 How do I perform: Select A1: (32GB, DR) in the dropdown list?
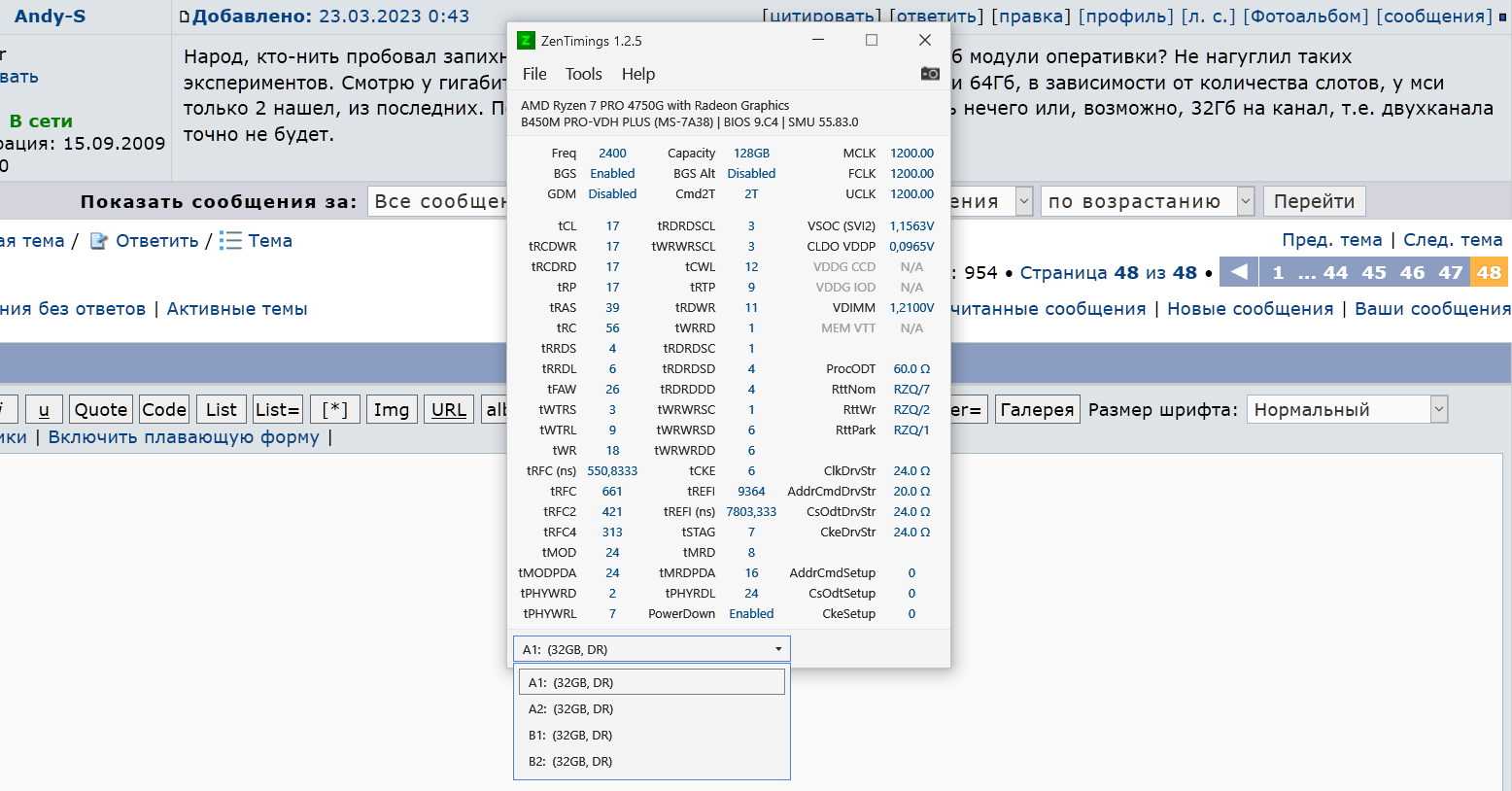[652, 682]
